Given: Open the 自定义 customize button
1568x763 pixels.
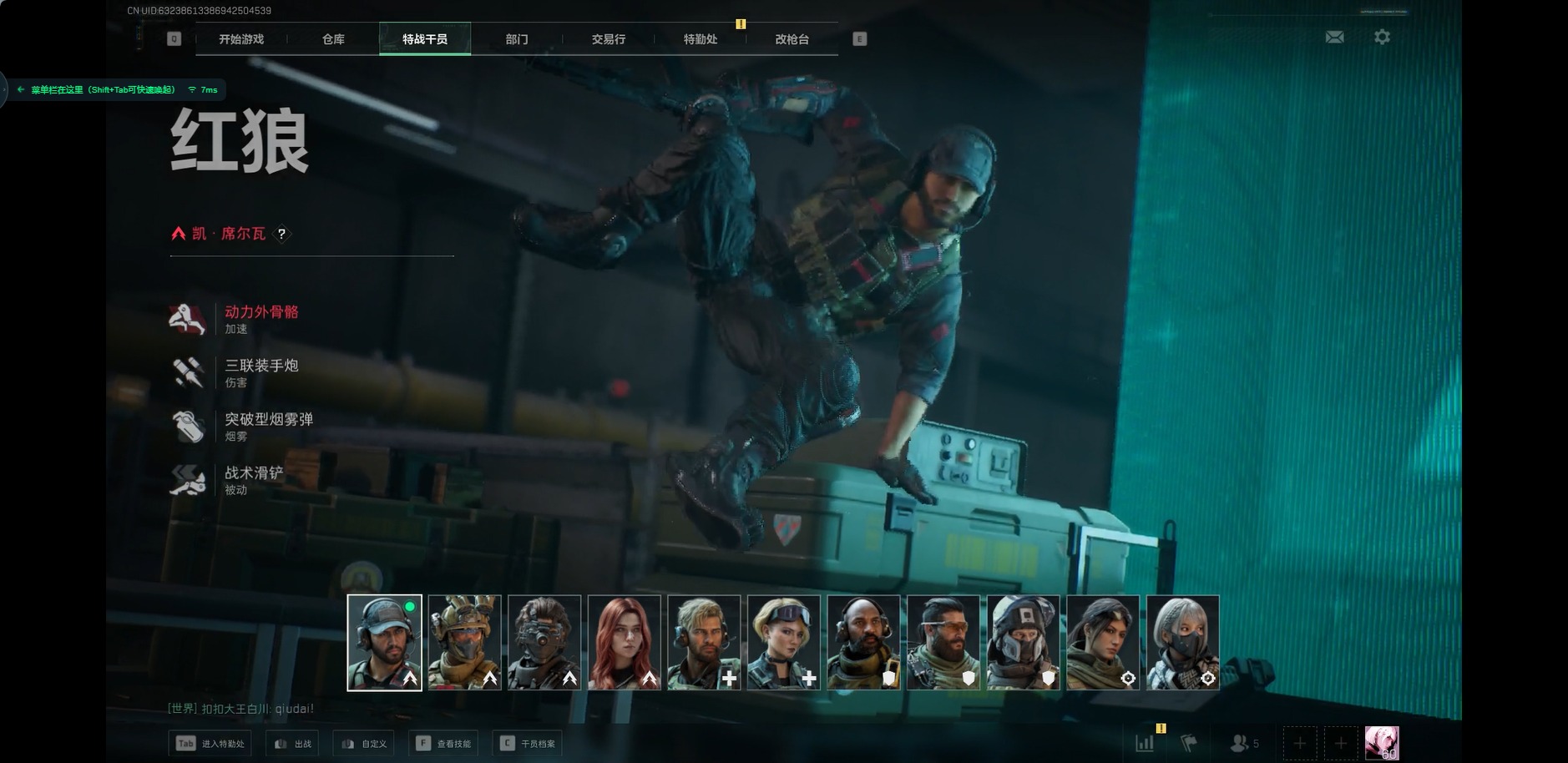Looking at the screenshot, I should pos(365,743).
